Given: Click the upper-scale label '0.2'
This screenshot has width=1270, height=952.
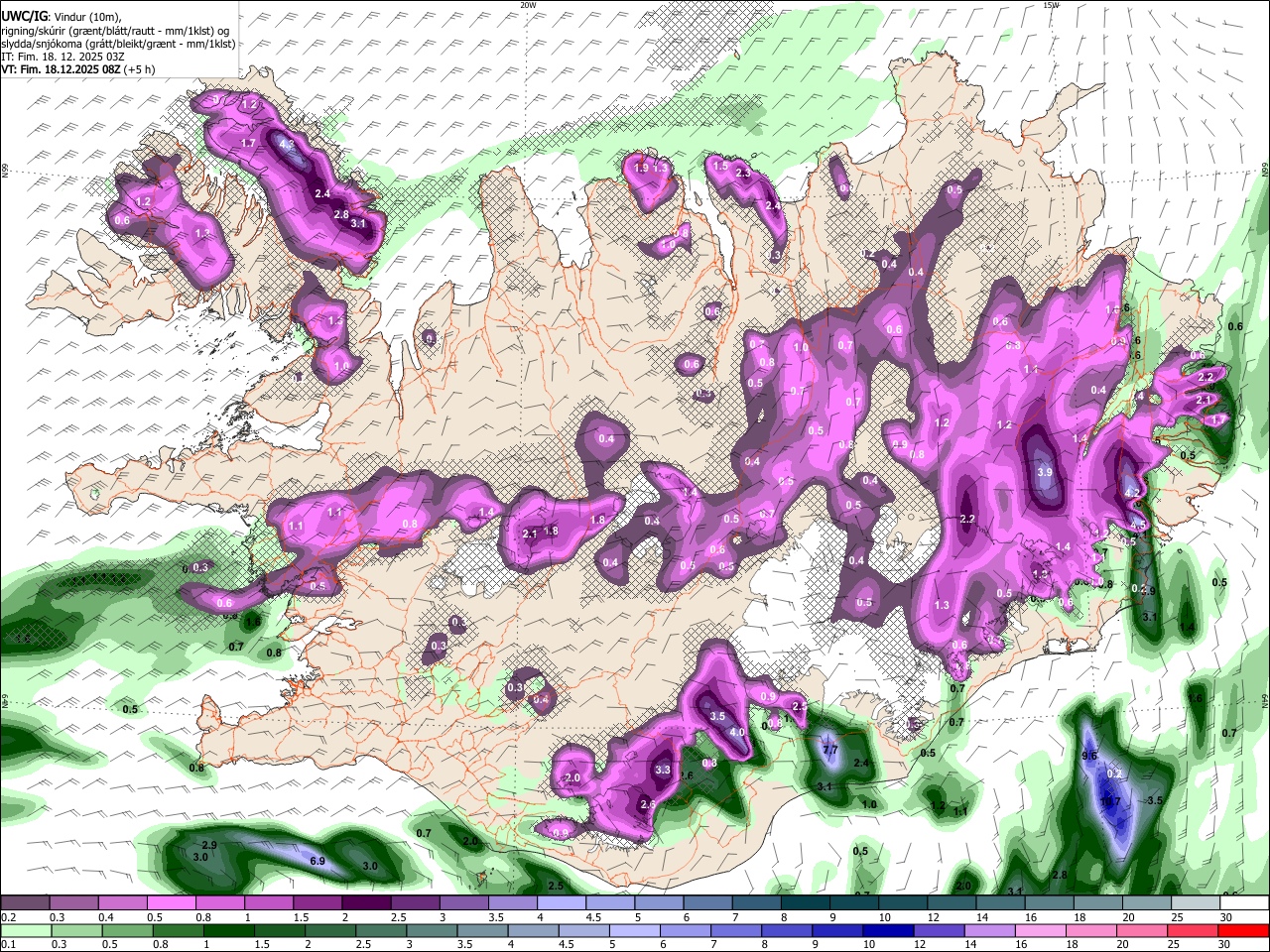Looking at the screenshot, I should 8,917.
